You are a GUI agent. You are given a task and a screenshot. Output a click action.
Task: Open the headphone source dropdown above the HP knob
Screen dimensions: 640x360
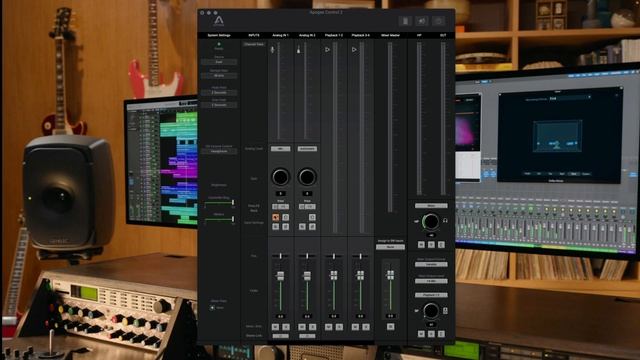(x=431, y=206)
